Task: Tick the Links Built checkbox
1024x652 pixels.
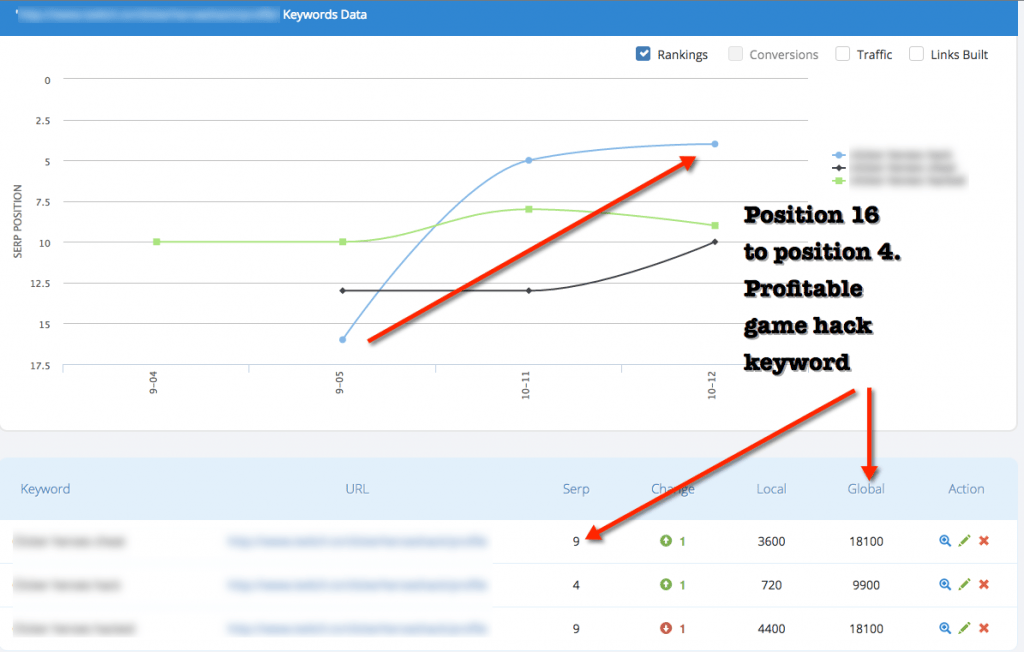Action: coord(916,54)
